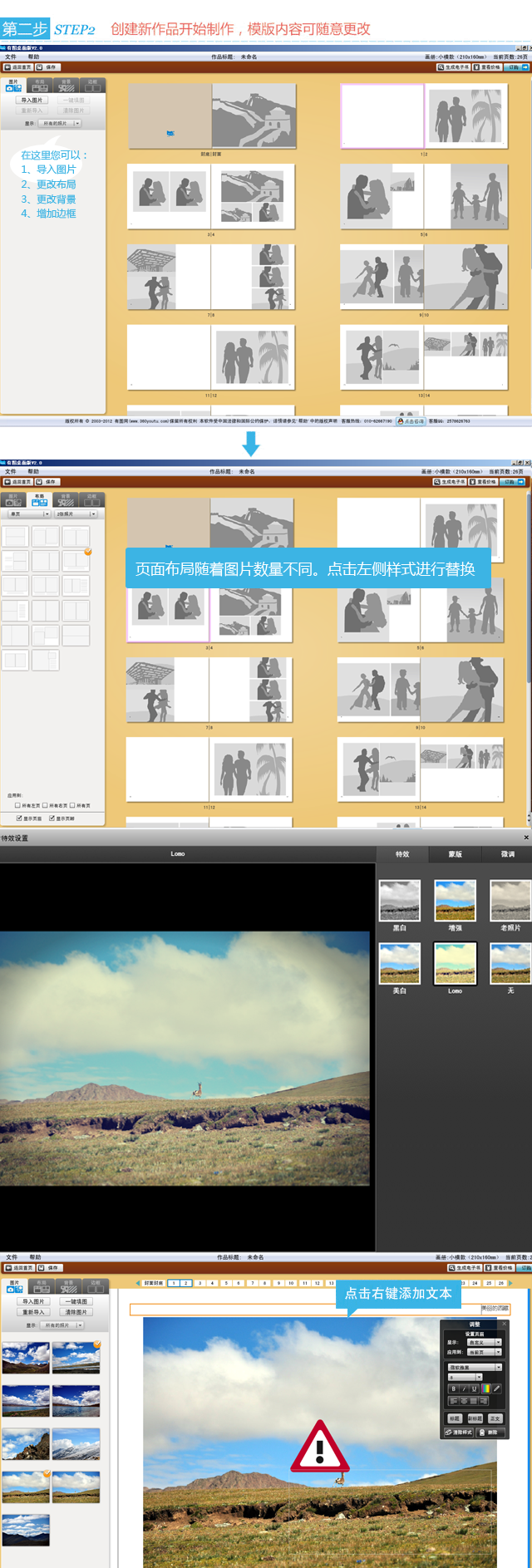Image resolution: width=532 pixels, height=1568 pixels.
Task: Open the 所有的照片 display dropdown
Action: coord(61,123)
